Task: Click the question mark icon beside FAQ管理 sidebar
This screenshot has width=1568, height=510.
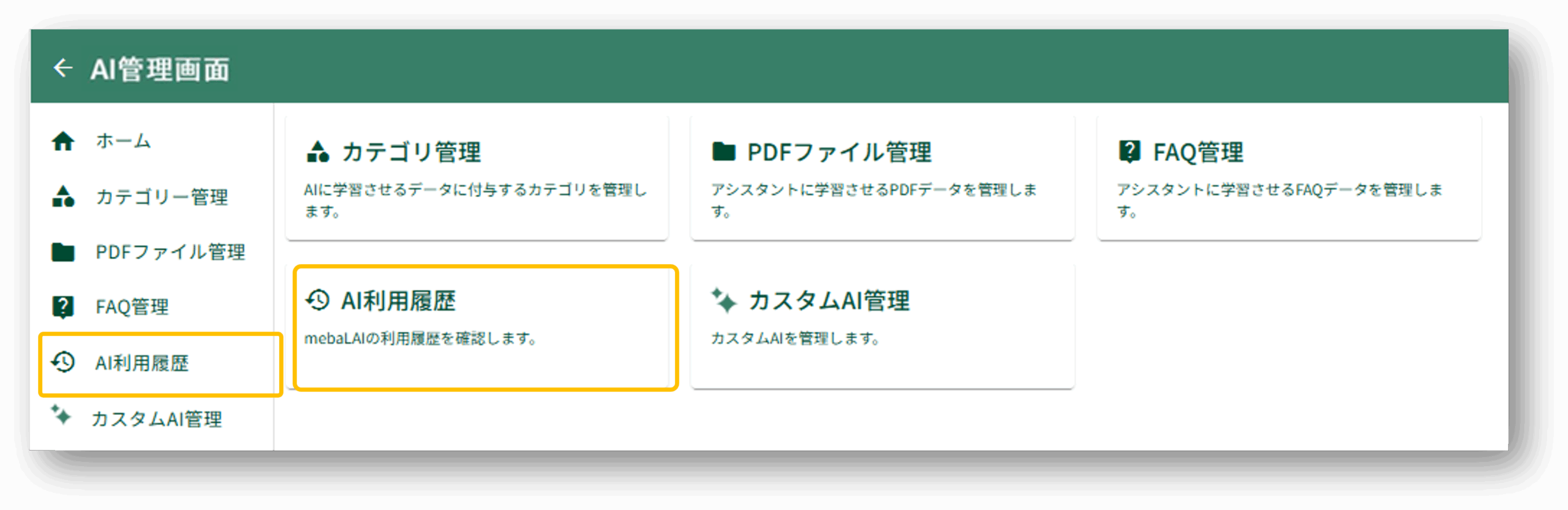Action: [x=63, y=306]
